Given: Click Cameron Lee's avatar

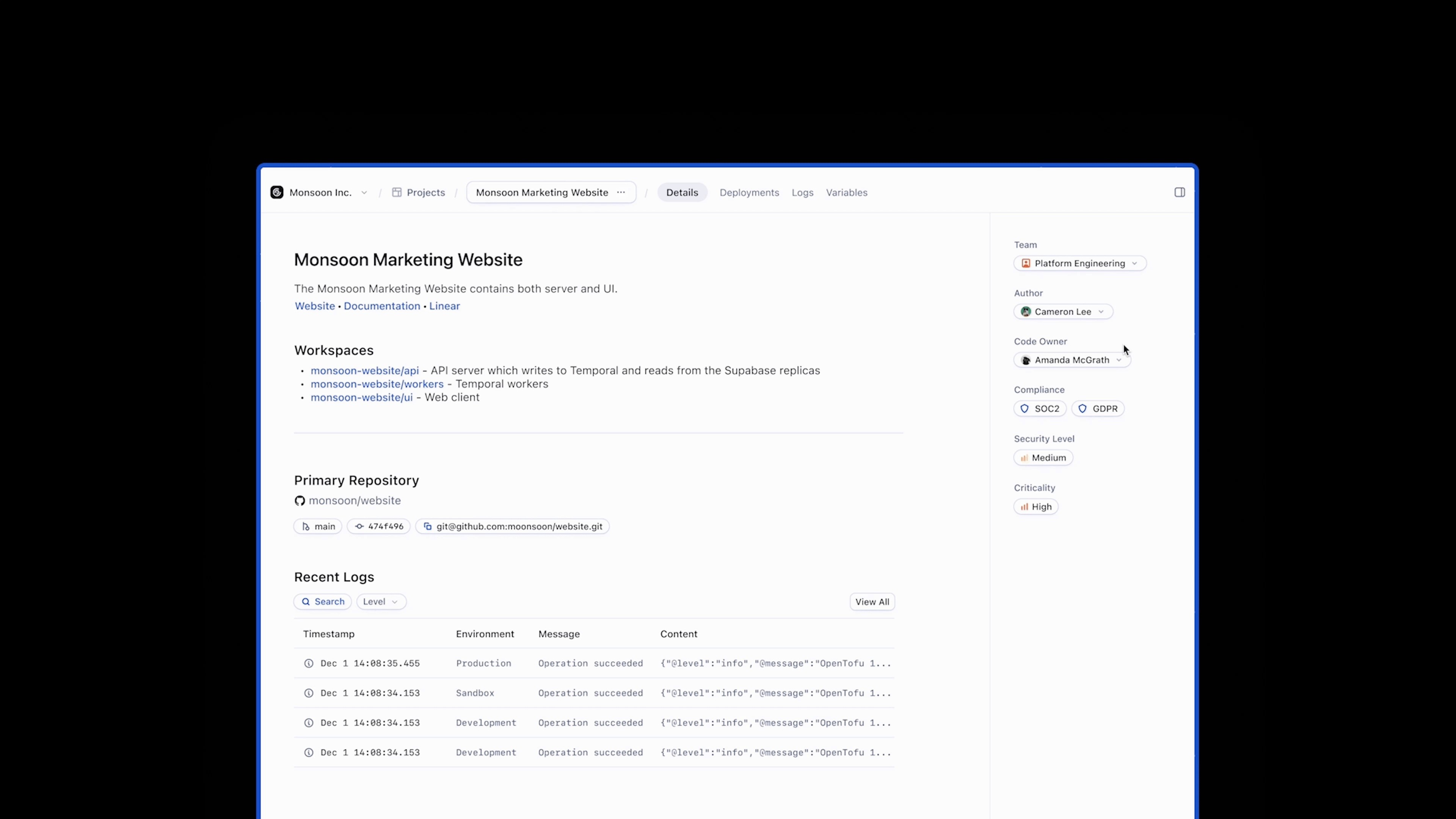Looking at the screenshot, I should tap(1026, 311).
